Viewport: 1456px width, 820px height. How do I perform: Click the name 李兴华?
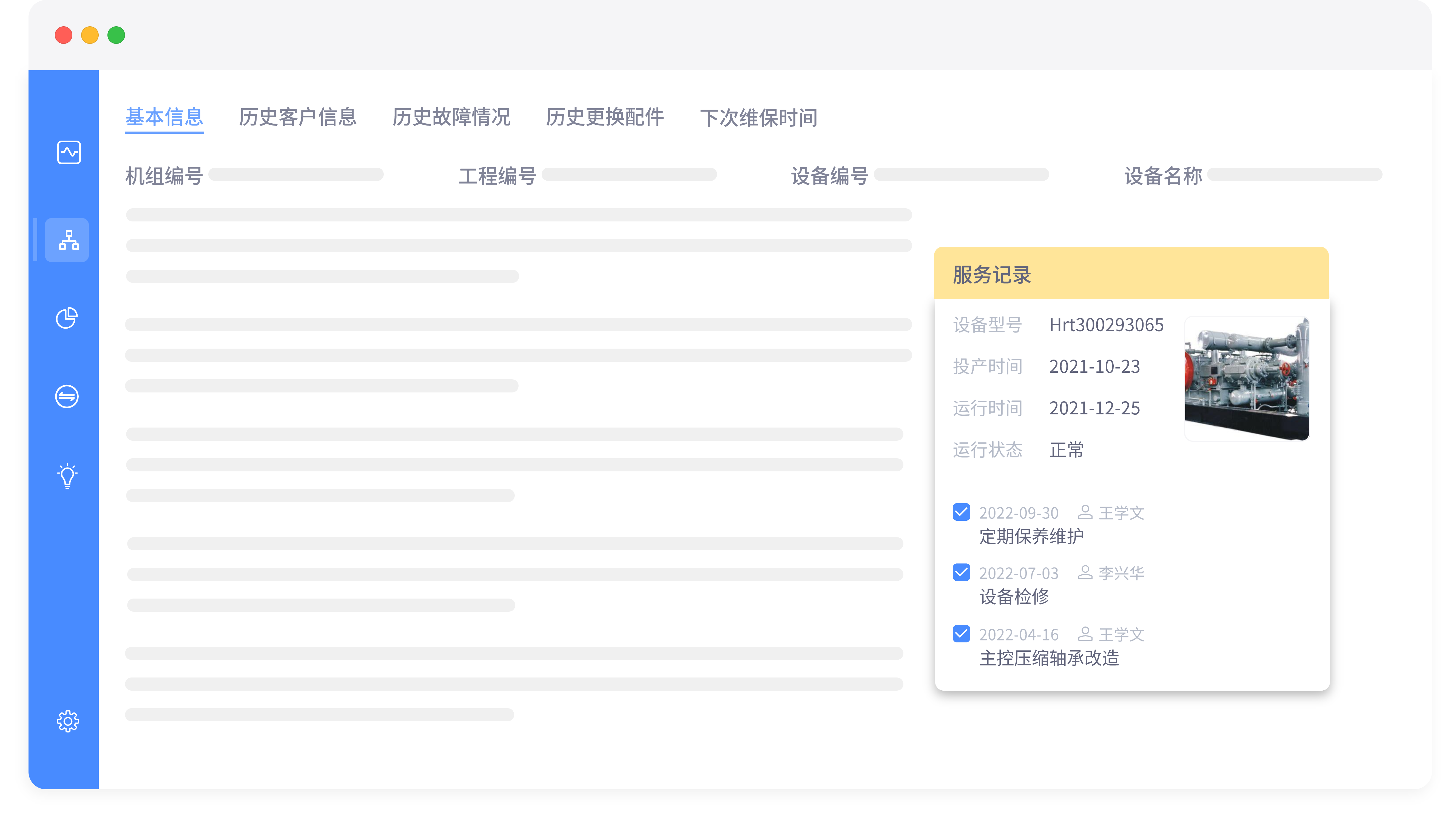(1121, 573)
